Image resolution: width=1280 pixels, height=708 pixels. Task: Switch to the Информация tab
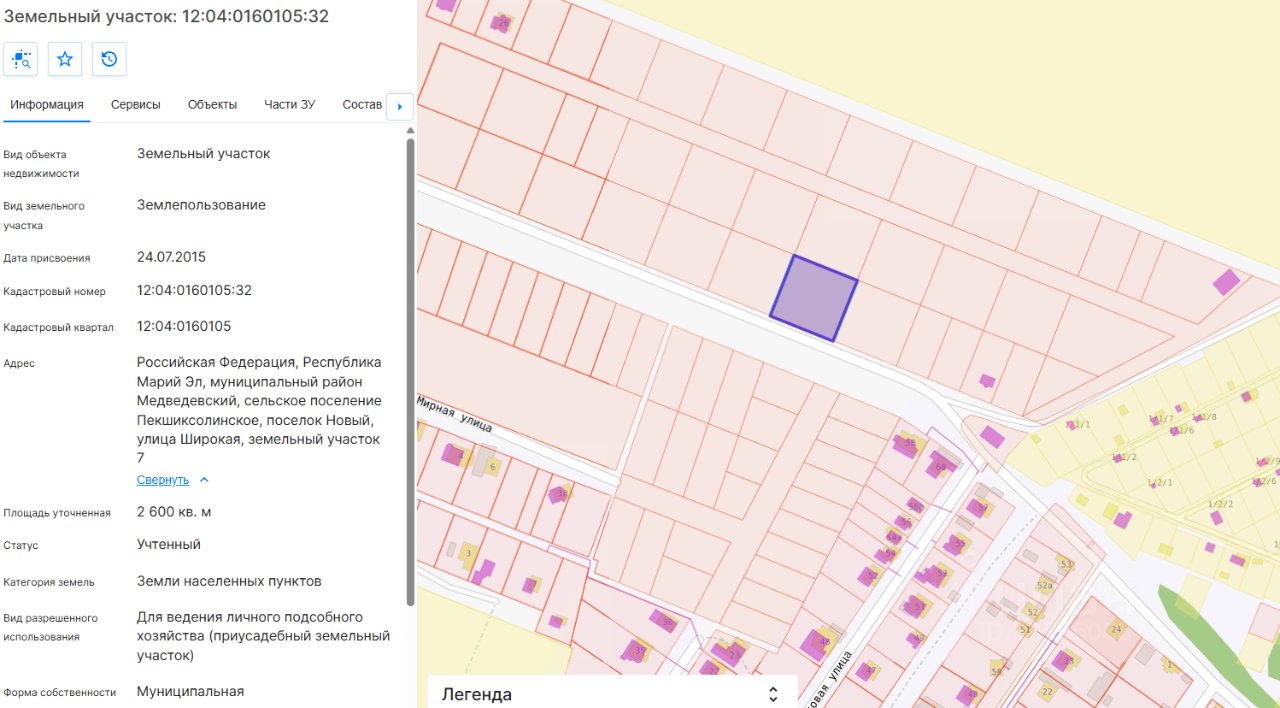click(47, 105)
